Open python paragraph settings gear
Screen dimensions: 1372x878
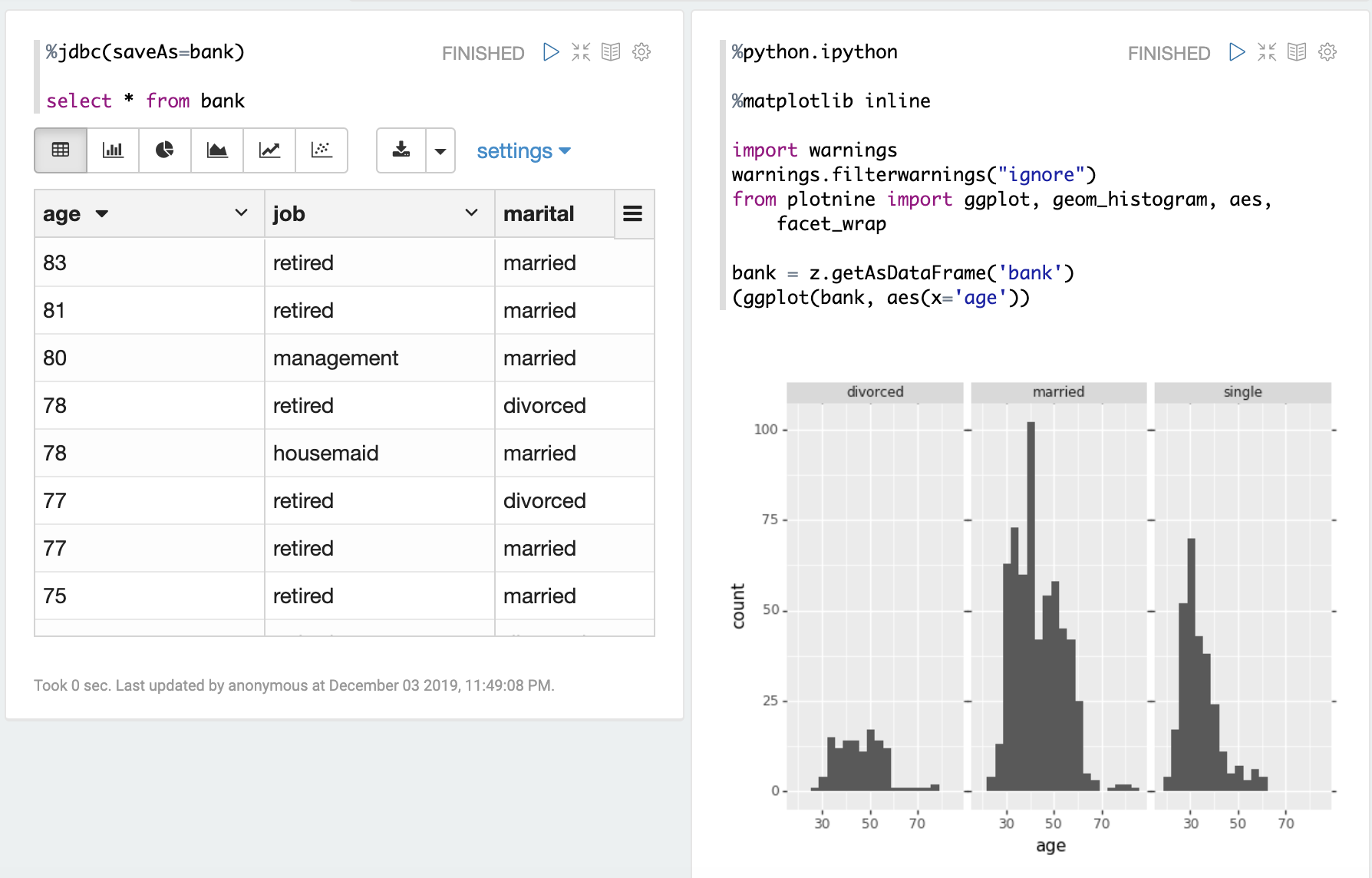pos(1327,52)
